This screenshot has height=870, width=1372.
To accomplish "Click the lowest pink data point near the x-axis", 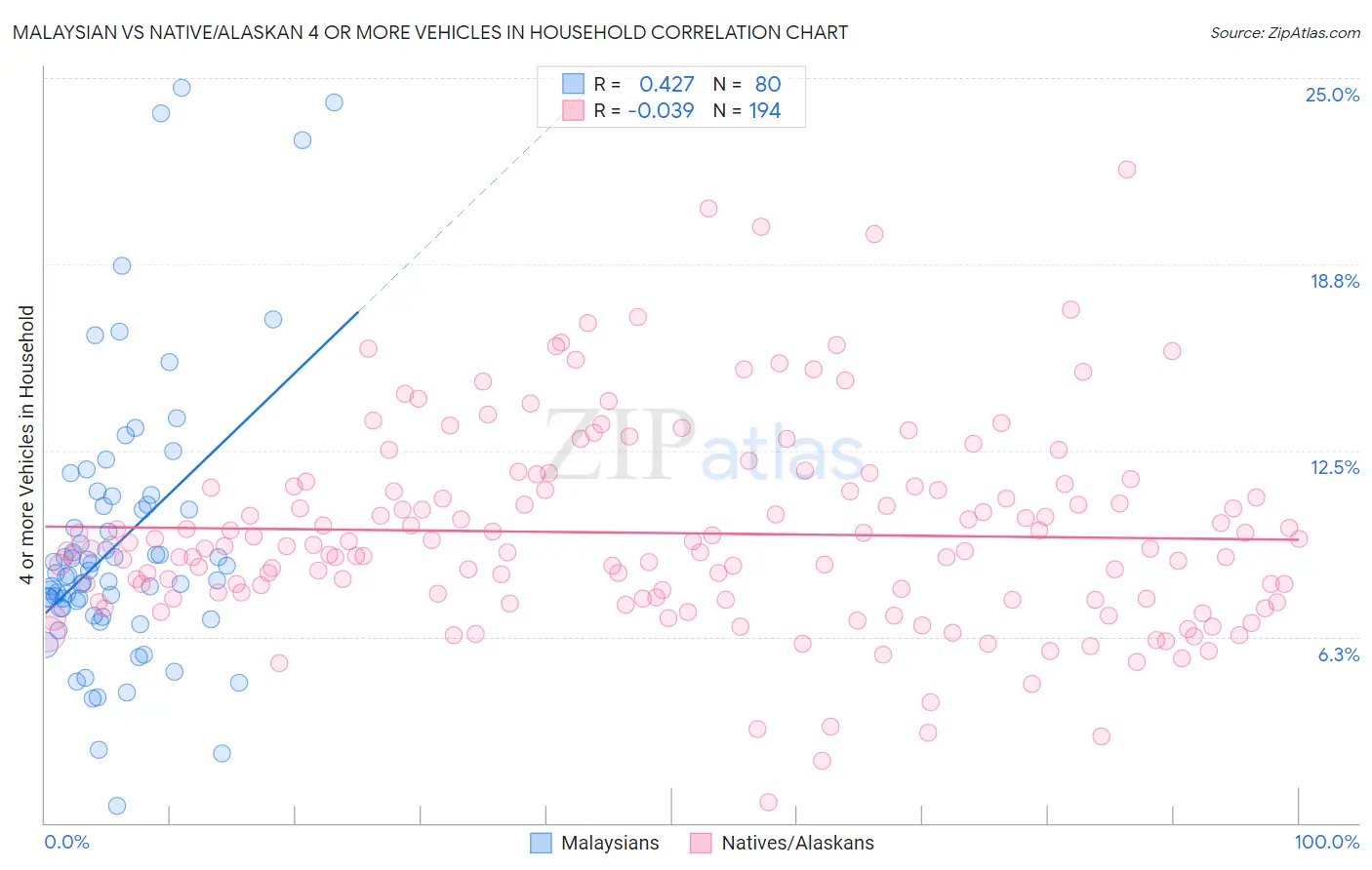I will tap(768, 802).
